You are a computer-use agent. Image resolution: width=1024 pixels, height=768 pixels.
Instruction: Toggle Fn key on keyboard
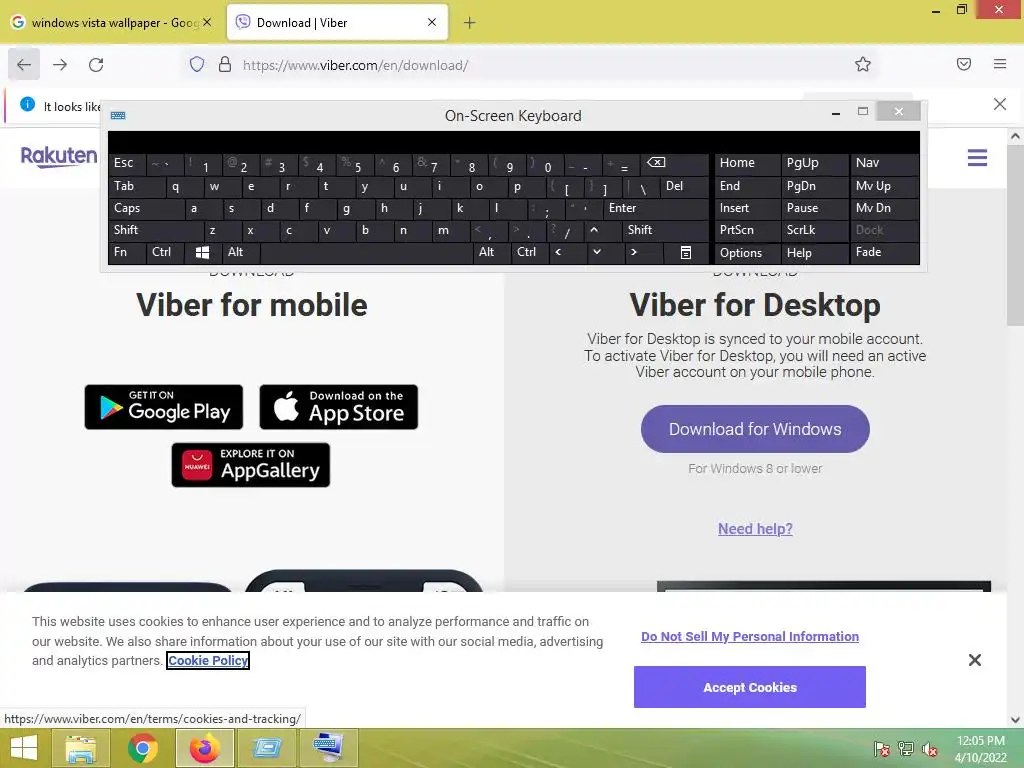pos(127,252)
